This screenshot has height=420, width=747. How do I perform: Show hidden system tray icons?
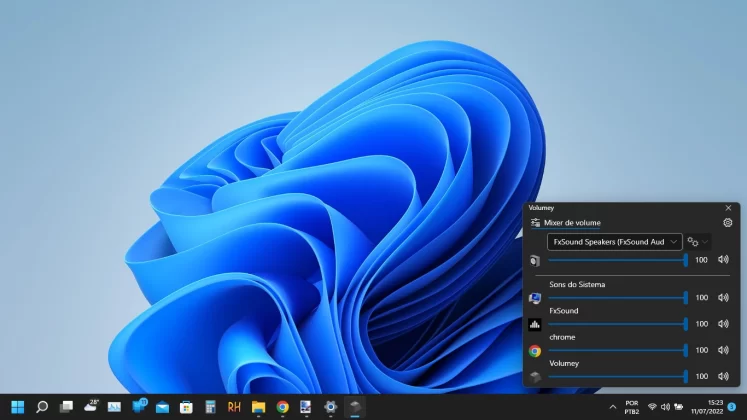tap(613, 407)
